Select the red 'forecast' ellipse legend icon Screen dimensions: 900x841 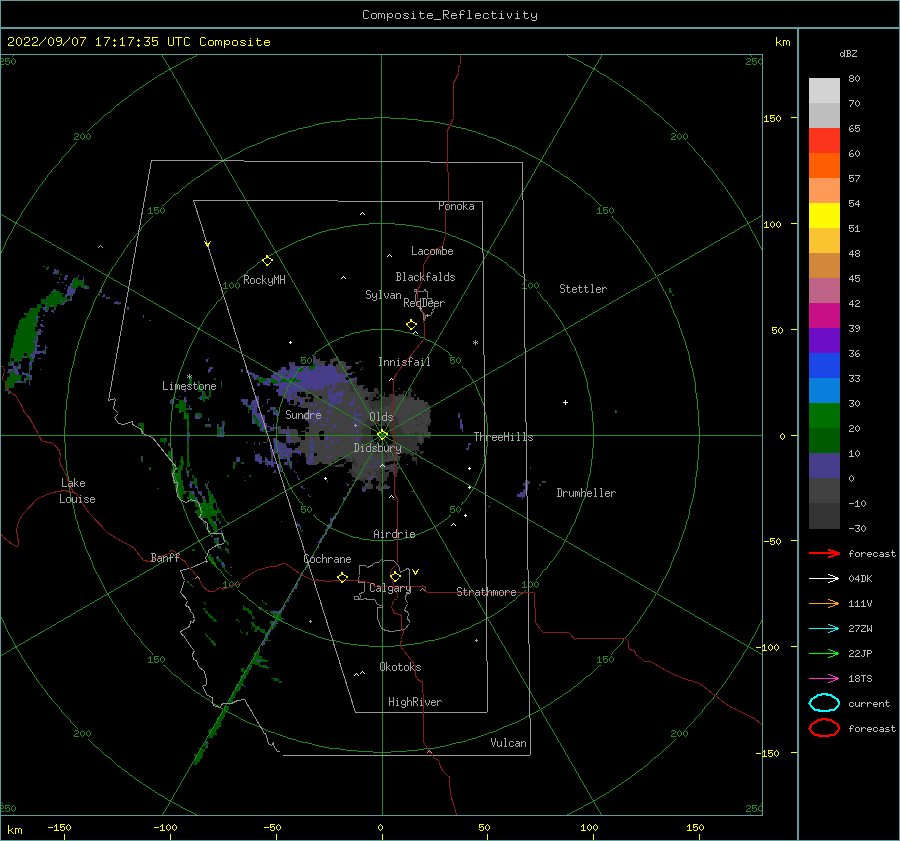824,728
